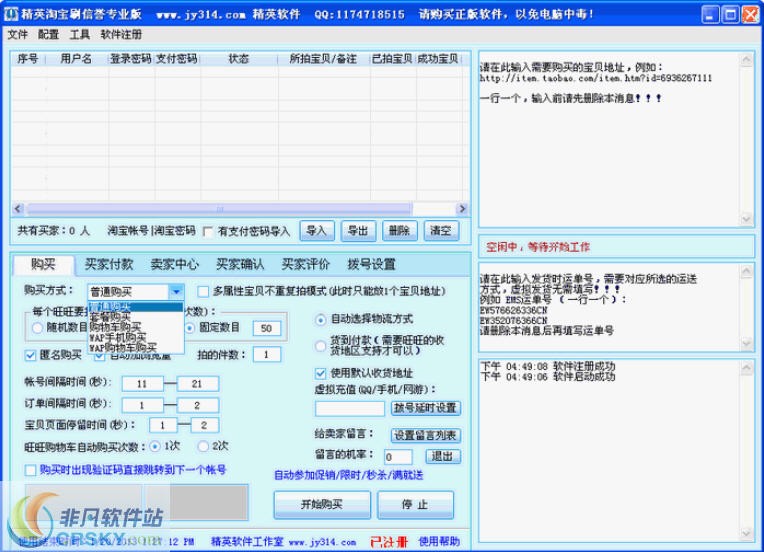Switch to the 买家付款 tab
The height and width of the screenshot is (552, 764).
coord(109,265)
